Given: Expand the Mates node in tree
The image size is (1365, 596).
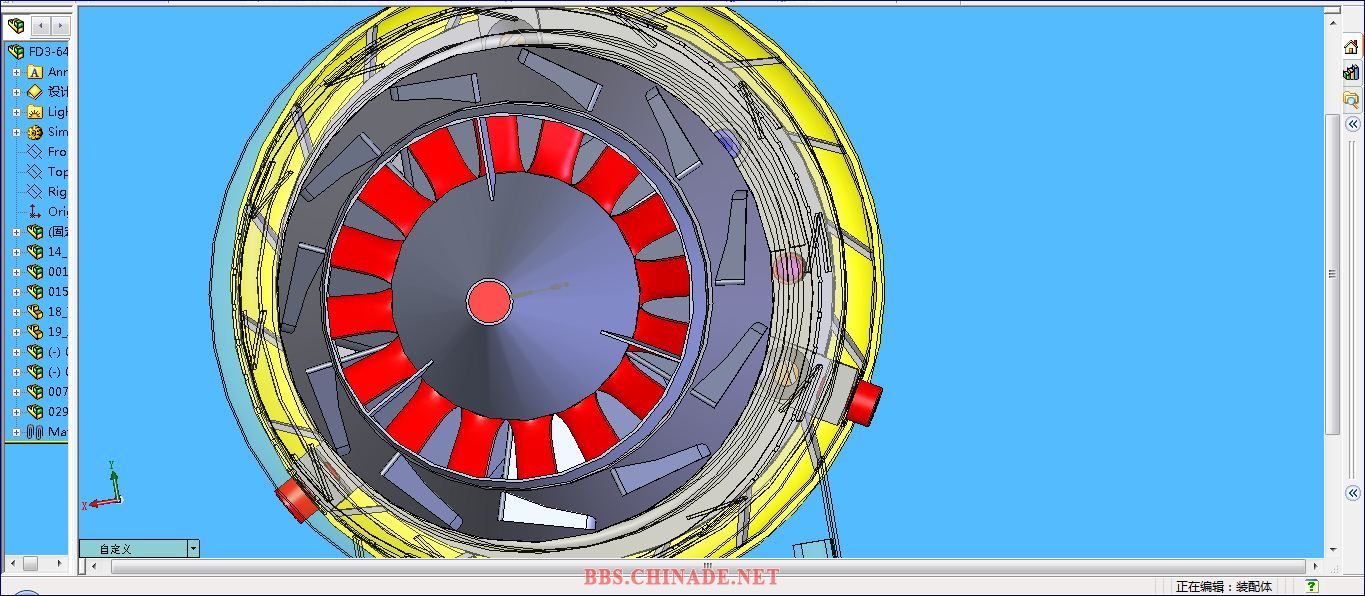Looking at the screenshot, I should tap(16, 432).
